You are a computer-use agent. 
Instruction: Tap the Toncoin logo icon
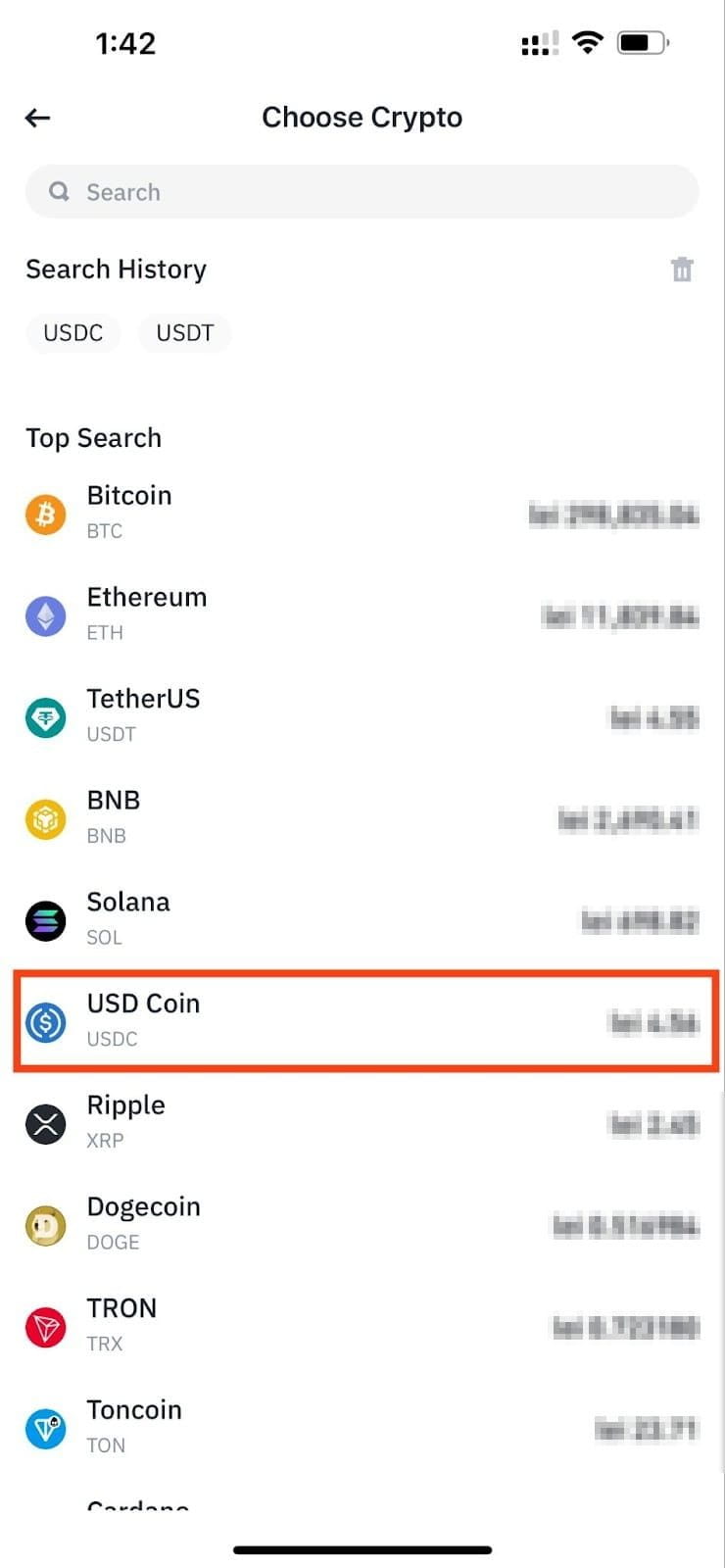(x=45, y=1429)
